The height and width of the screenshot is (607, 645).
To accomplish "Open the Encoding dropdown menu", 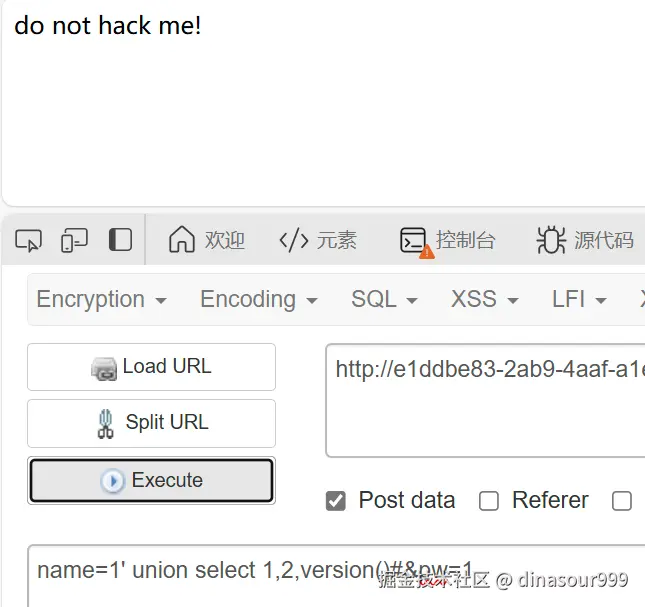I will [259, 299].
